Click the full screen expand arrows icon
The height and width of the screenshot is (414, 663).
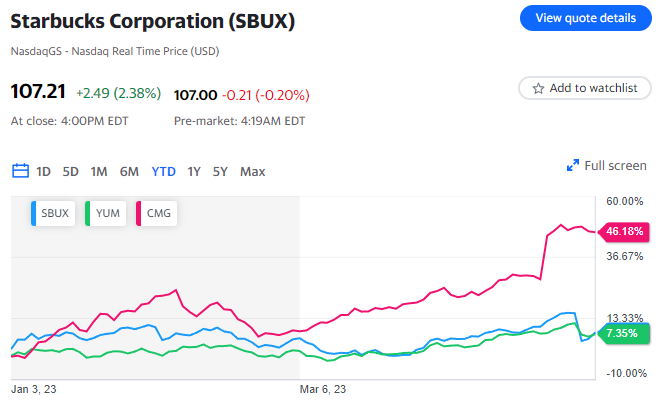coord(573,166)
